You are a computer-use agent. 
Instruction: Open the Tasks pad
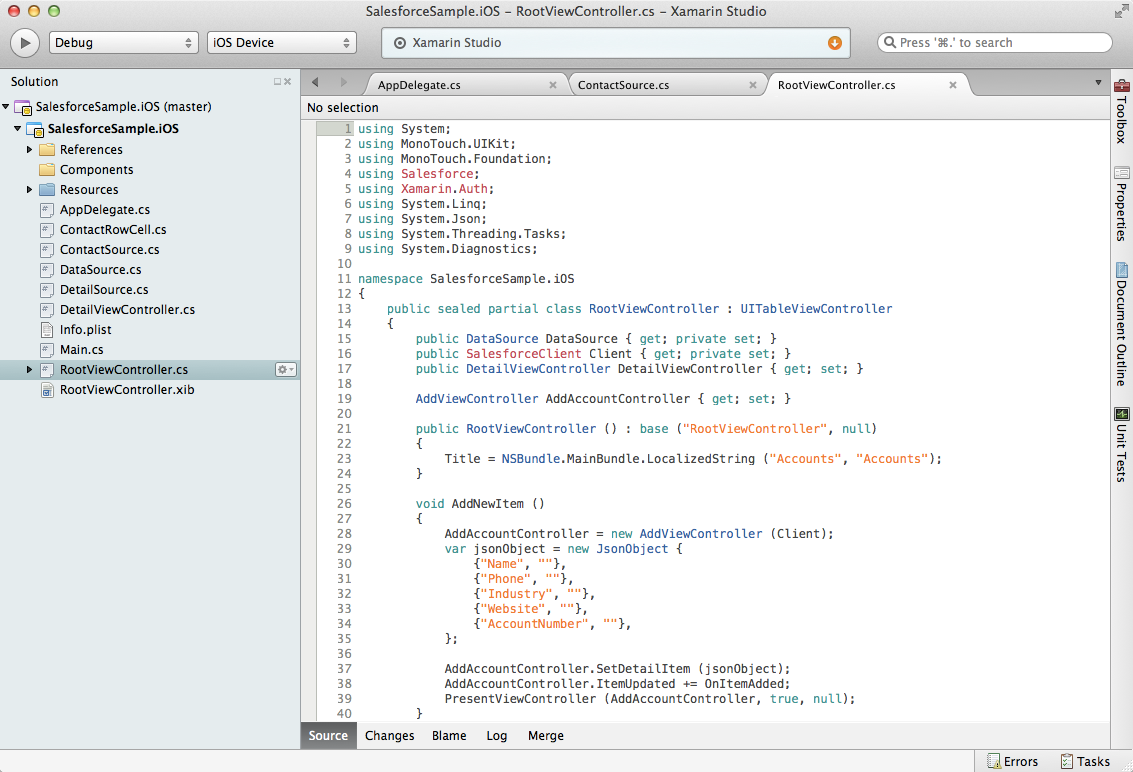pyautogui.click(x=1085, y=761)
